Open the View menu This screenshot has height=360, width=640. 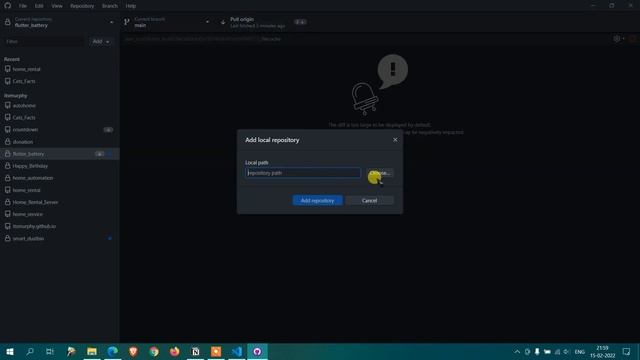[x=57, y=6]
